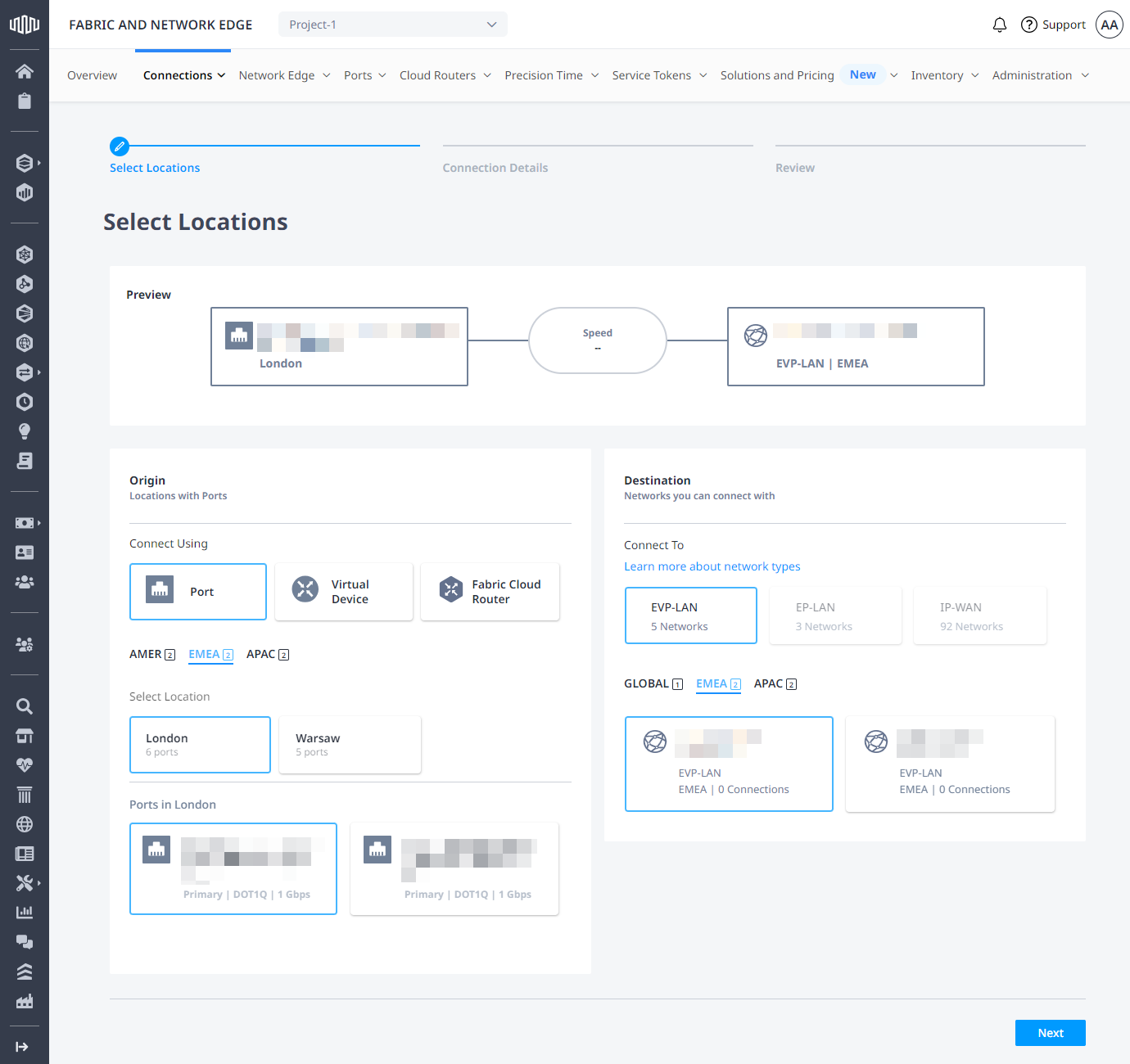Choose the Warsaw location card
This screenshot has width=1130, height=1064.
pos(350,745)
